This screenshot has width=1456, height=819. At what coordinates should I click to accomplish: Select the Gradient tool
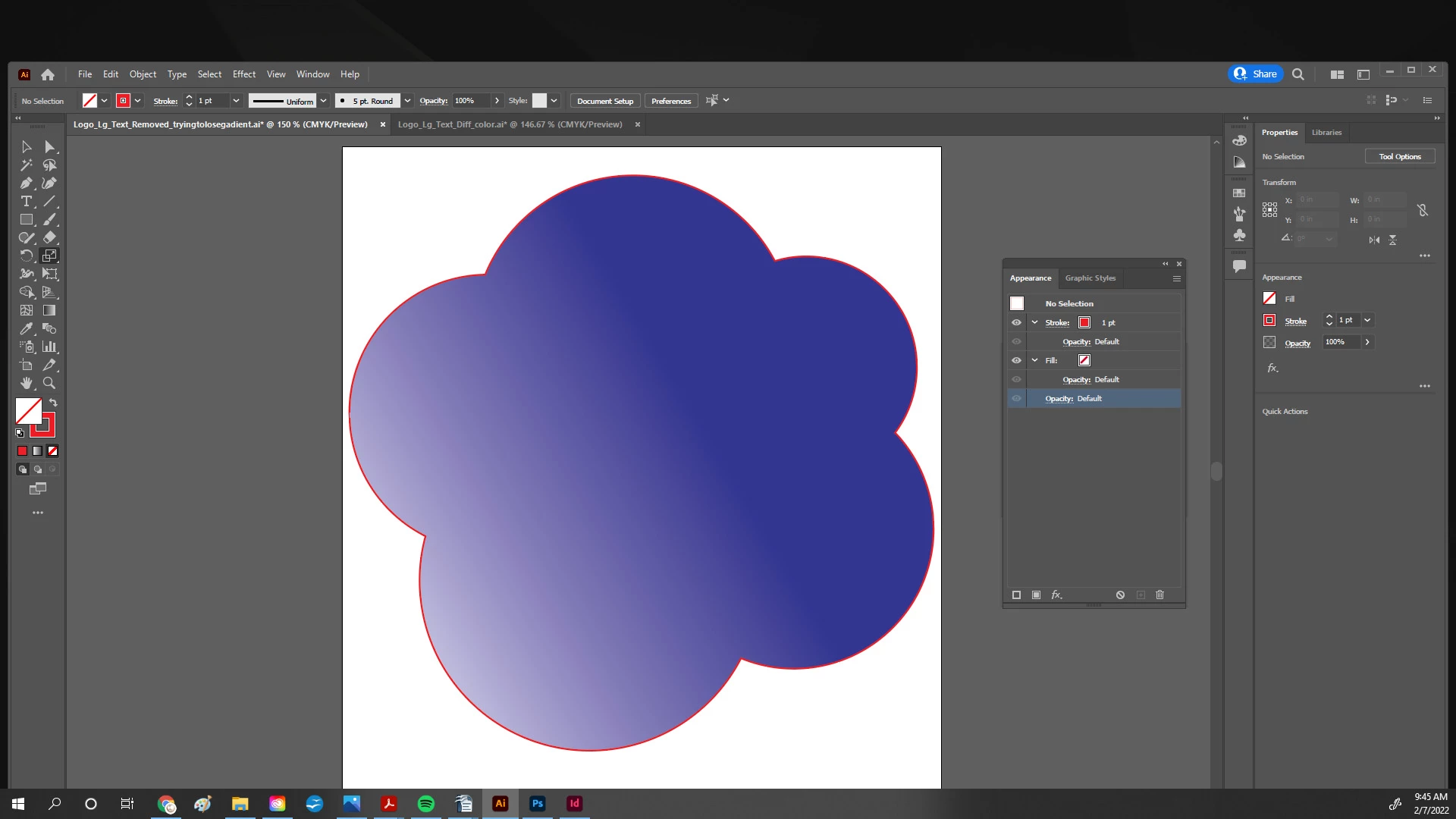point(49,310)
